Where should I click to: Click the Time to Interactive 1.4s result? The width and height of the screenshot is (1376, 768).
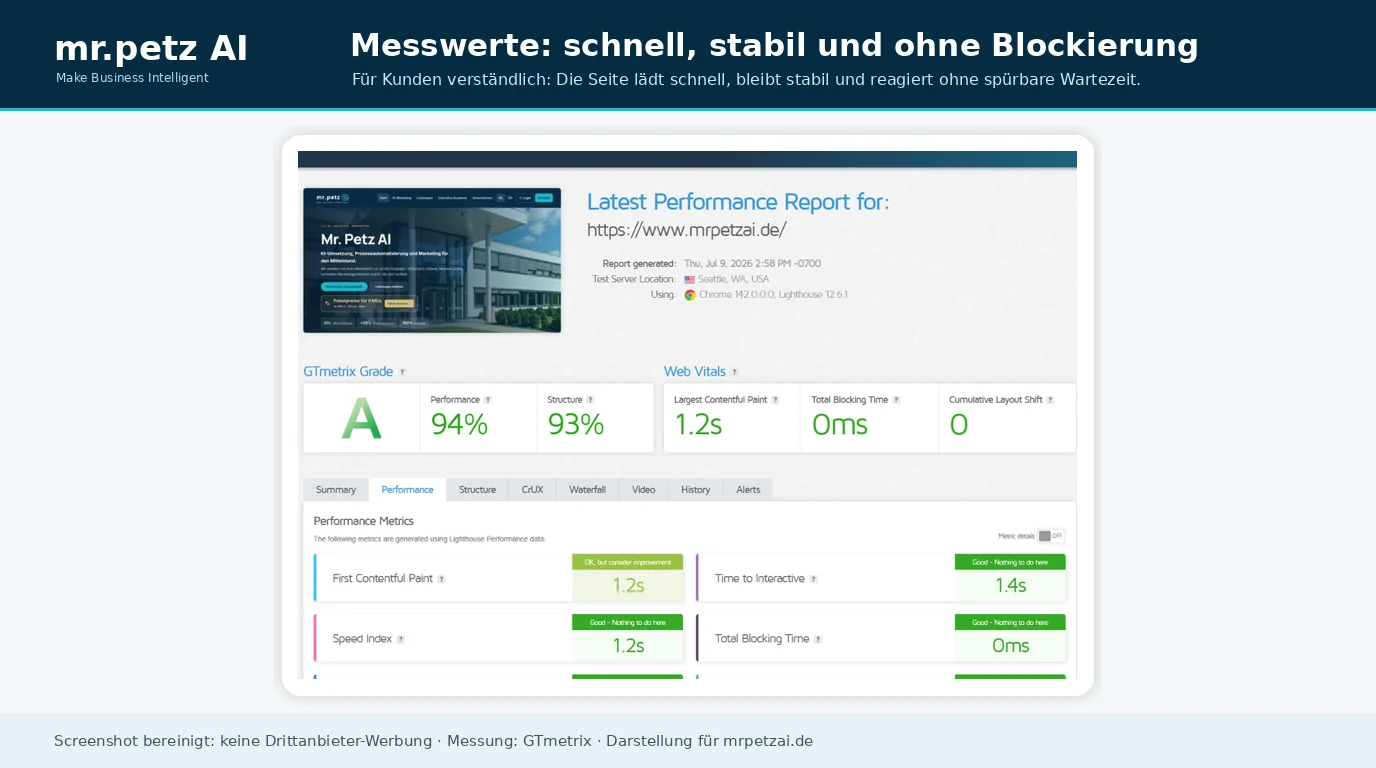click(1010, 586)
